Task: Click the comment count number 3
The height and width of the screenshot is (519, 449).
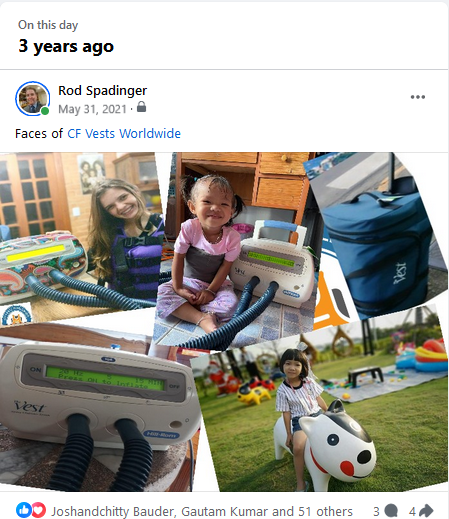Action: click(x=376, y=511)
